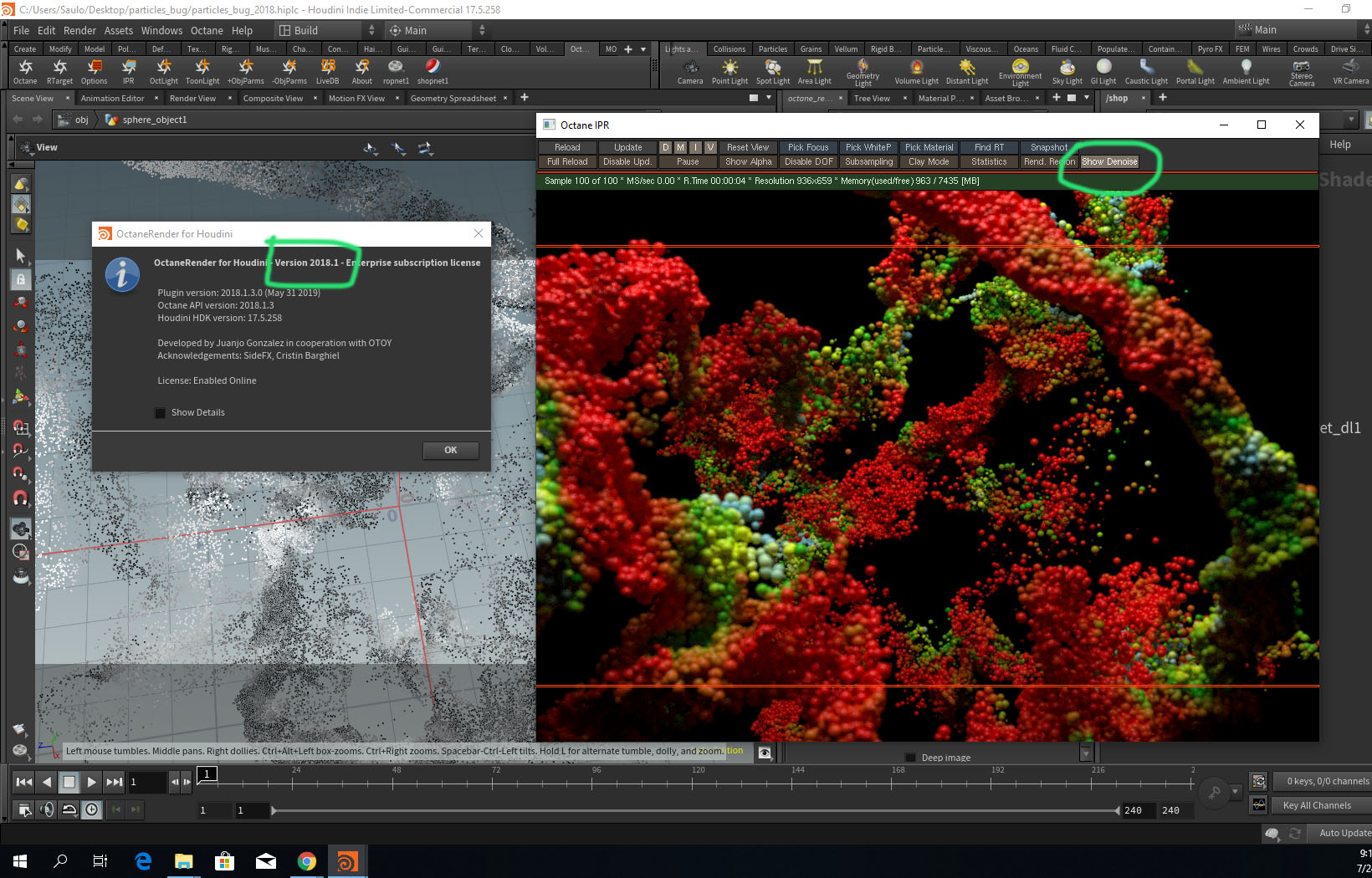Open the Build desktop dropdown
The height and width of the screenshot is (878, 1372).
coord(327,30)
